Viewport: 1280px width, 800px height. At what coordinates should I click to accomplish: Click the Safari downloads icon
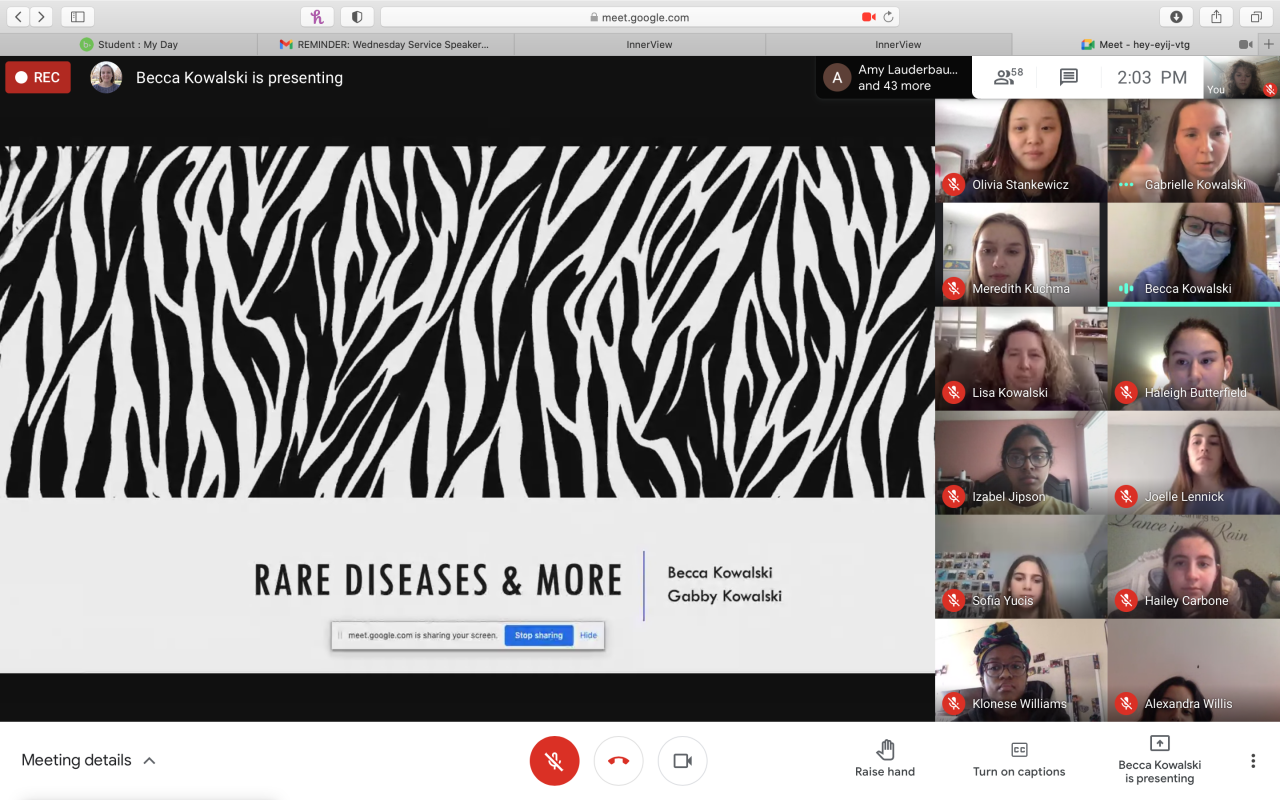point(1176,17)
